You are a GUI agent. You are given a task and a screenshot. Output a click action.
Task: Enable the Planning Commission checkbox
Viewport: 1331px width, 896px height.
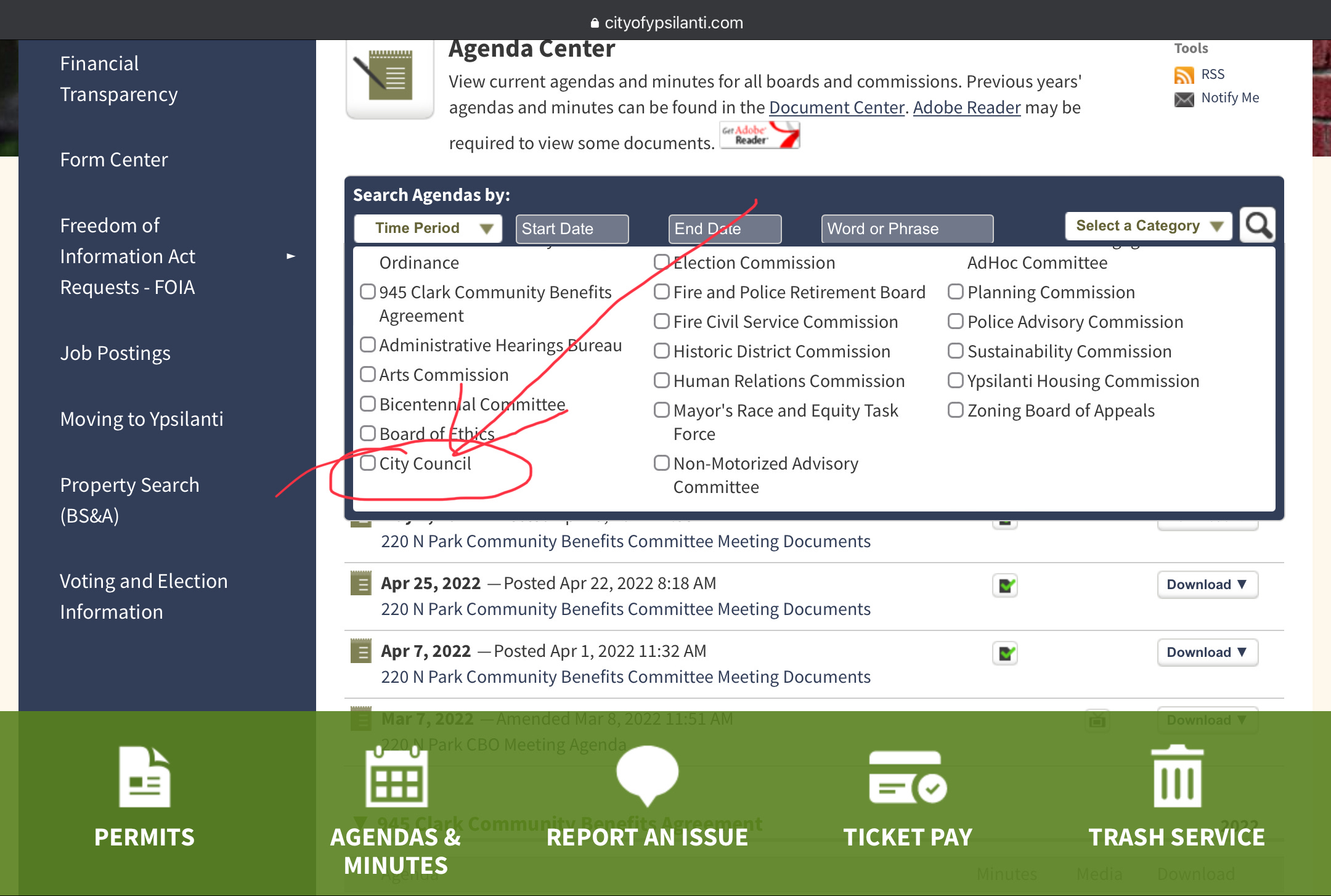956,291
